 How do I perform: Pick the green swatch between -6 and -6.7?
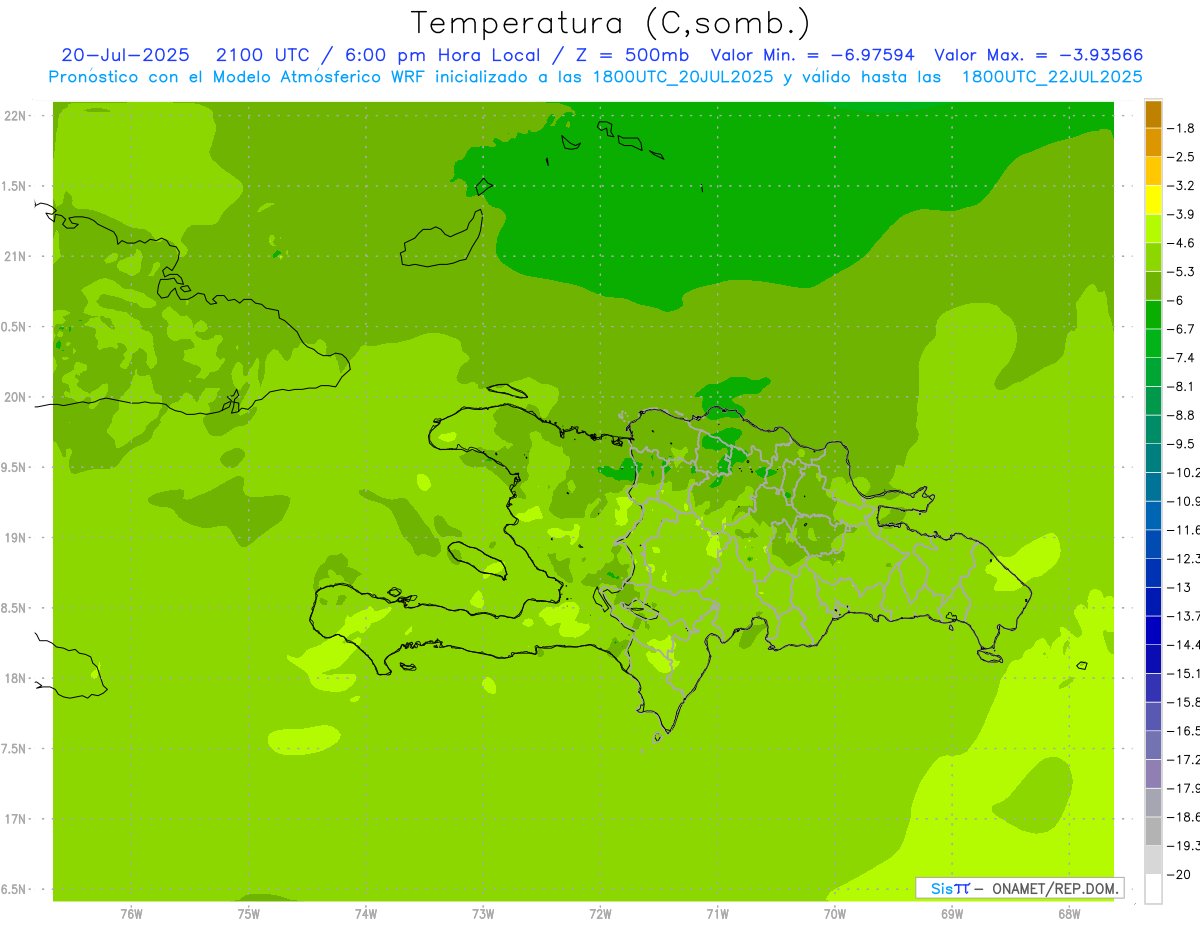[x=1153, y=315]
